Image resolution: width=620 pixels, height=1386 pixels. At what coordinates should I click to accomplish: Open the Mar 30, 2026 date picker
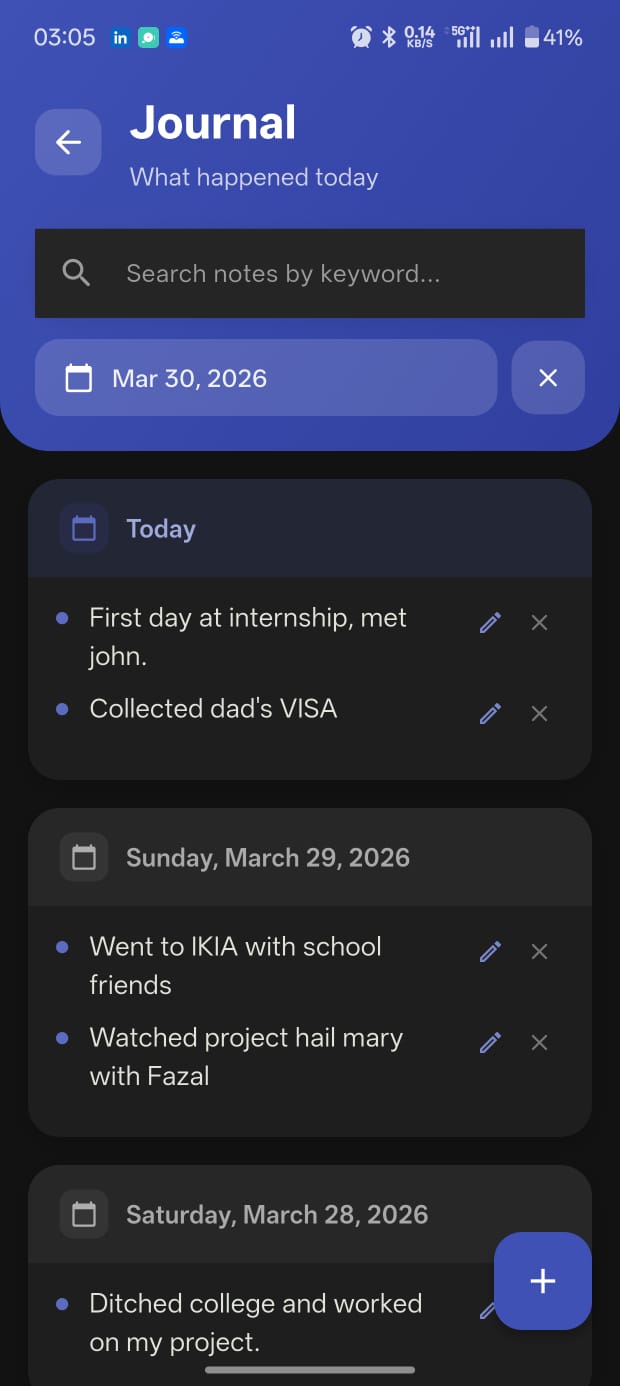[265, 377]
